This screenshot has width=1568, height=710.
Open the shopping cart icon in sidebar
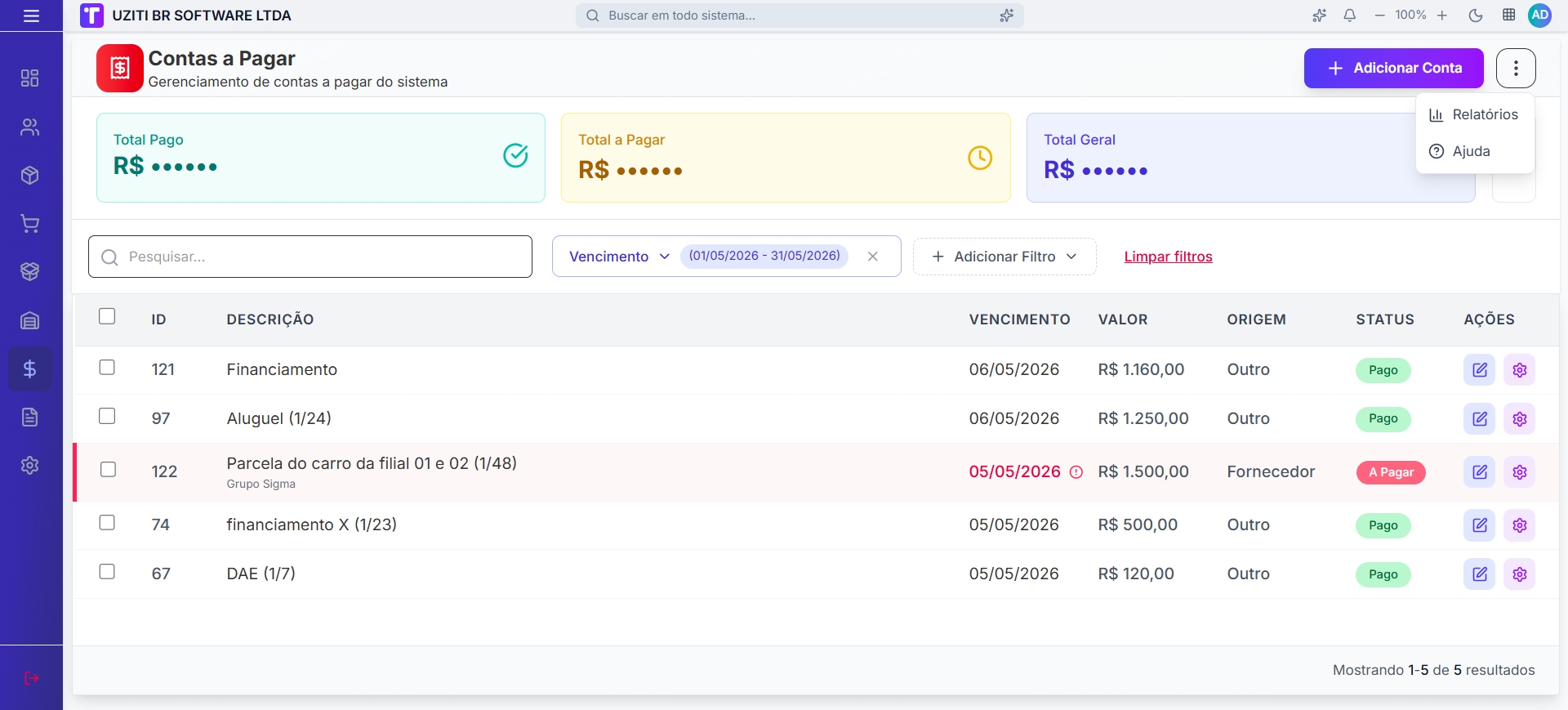(30, 224)
